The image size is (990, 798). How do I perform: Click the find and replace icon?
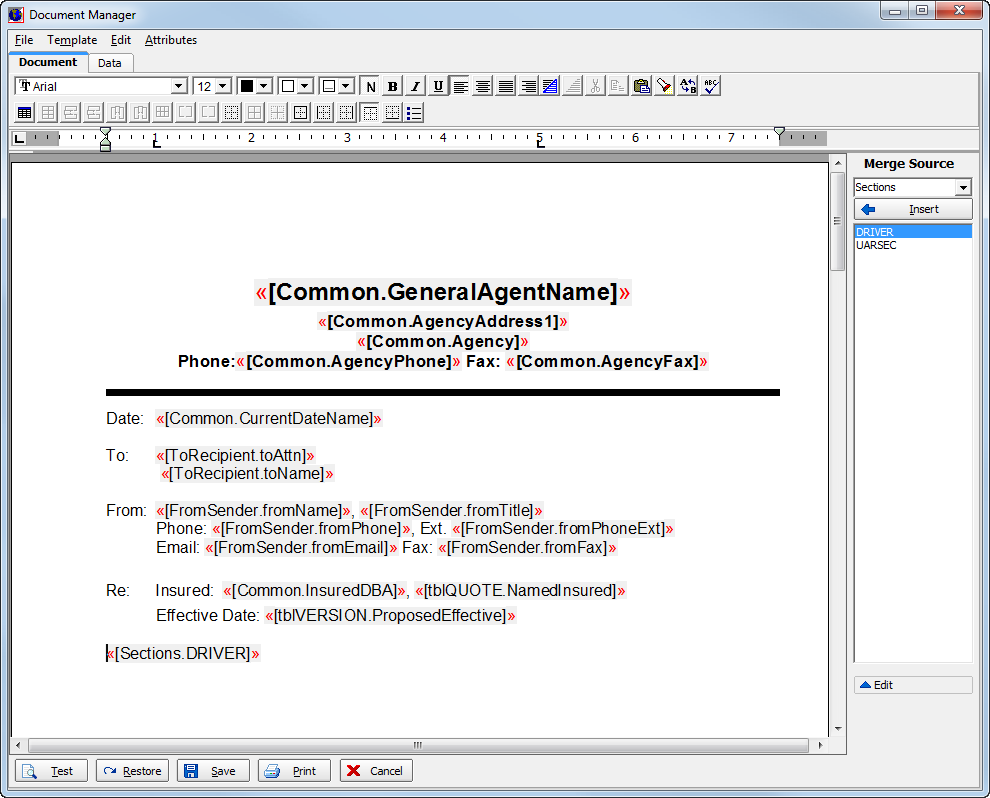click(688, 86)
